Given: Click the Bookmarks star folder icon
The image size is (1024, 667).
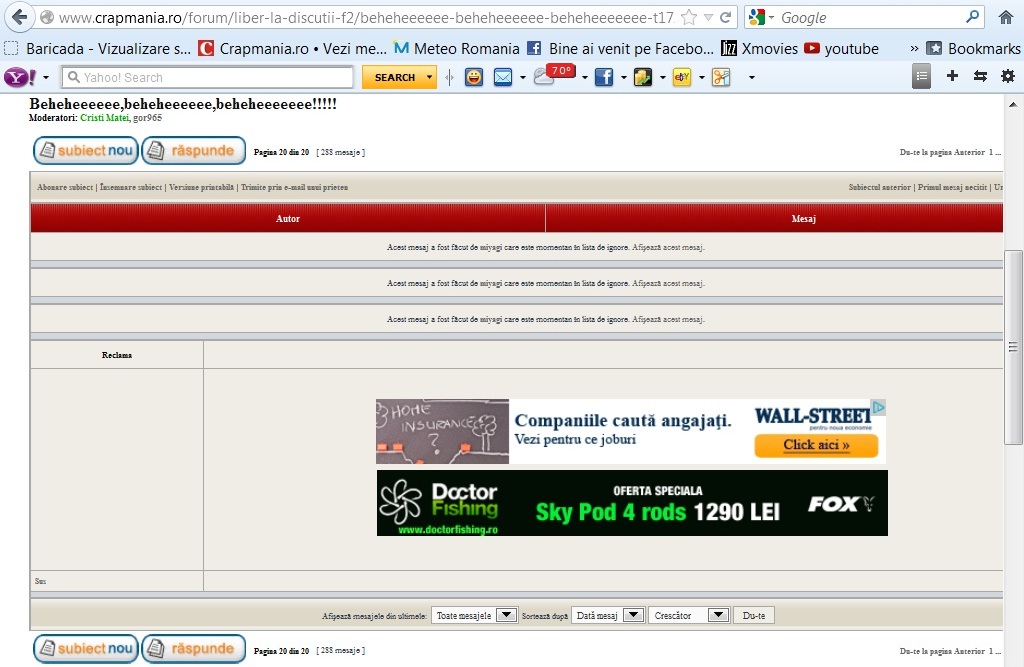Looking at the screenshot, I should [935, 48].
